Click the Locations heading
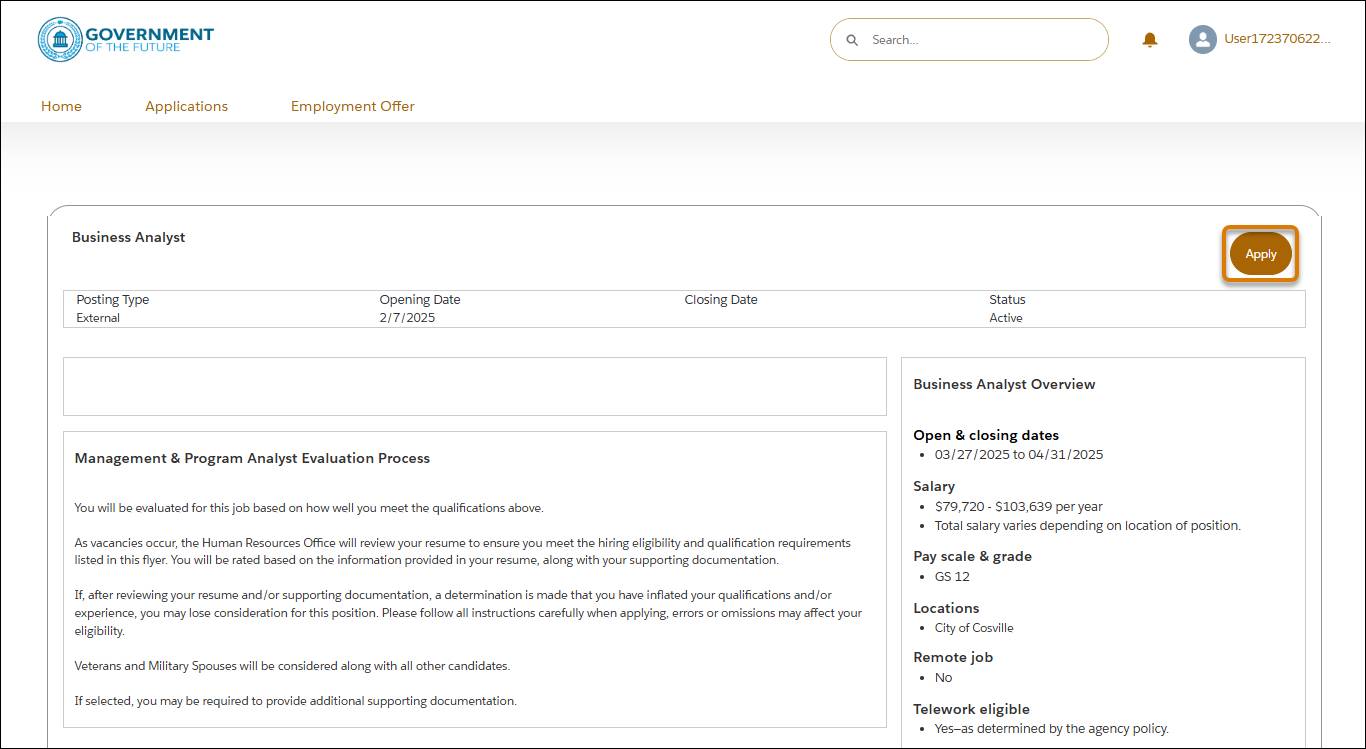The height and width of the screenshot is (749, 1366). [x=946, y=608]
